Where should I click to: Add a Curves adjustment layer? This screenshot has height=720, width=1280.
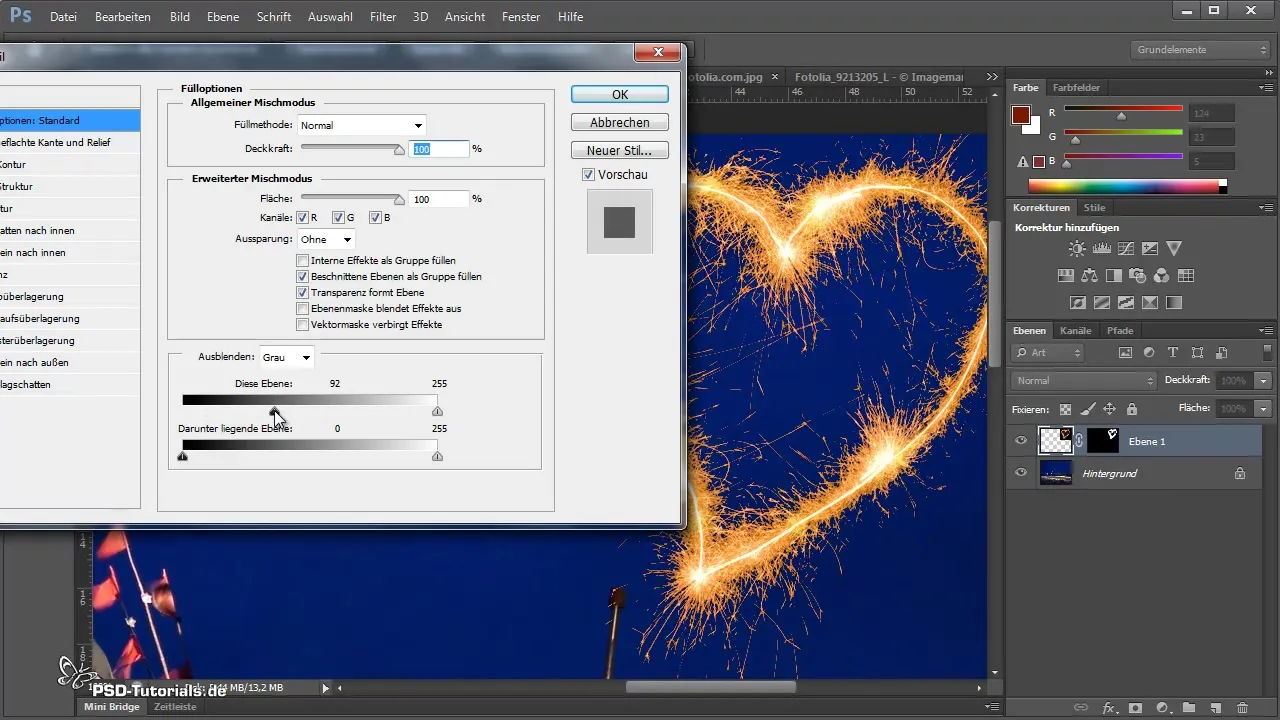(x=1126, y=249)
